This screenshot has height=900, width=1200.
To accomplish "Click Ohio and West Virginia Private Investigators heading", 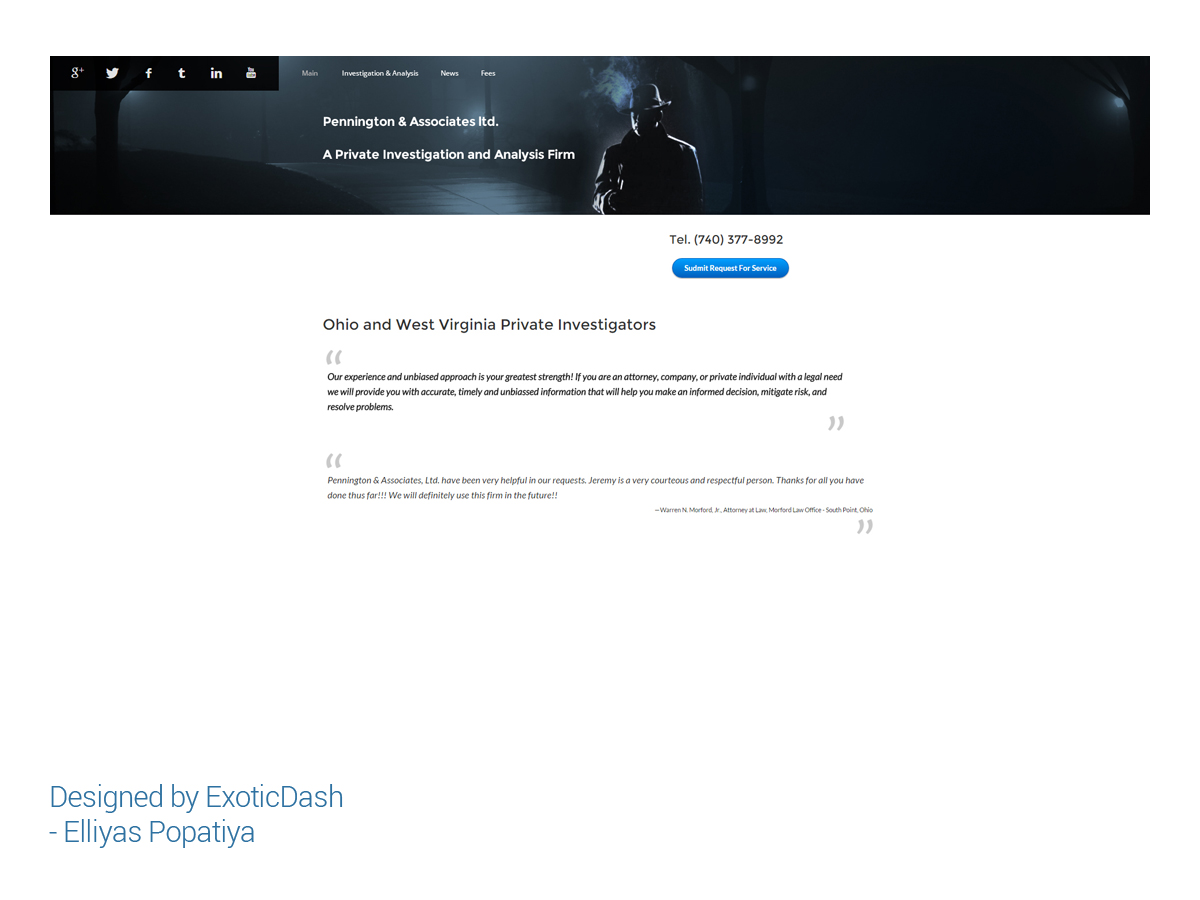I will click(x=489, y=325).
